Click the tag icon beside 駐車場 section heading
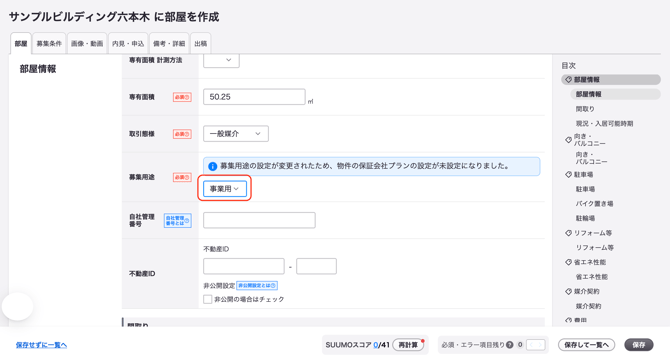The image size is (670, 363). (568, 174)
